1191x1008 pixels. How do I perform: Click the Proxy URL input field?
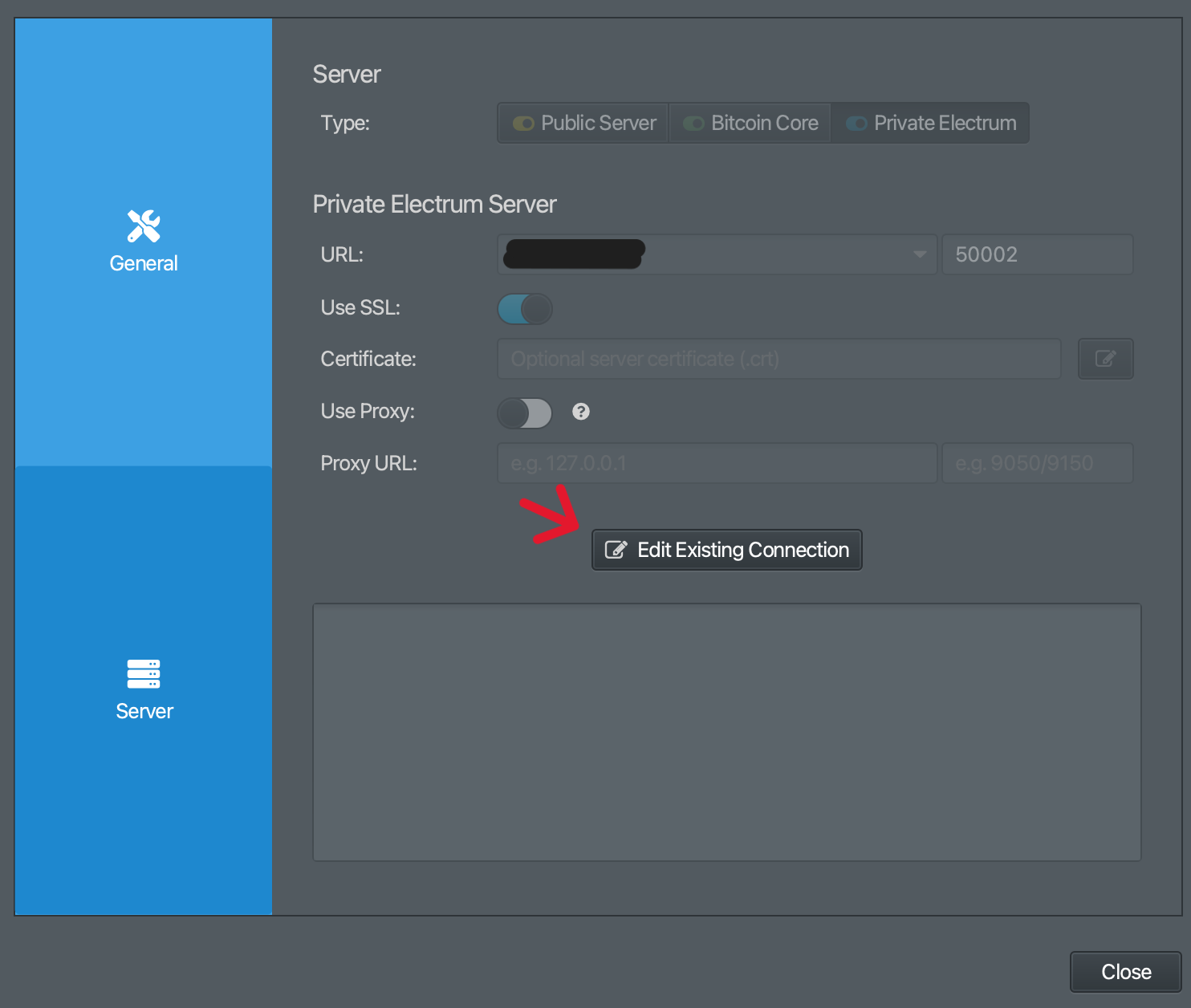pyautogui.click(x=717, y=463)
